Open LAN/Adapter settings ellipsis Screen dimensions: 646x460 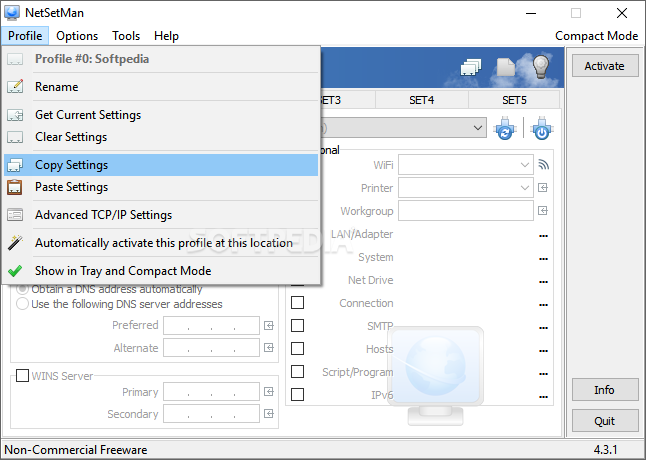[x=543, y=236]
